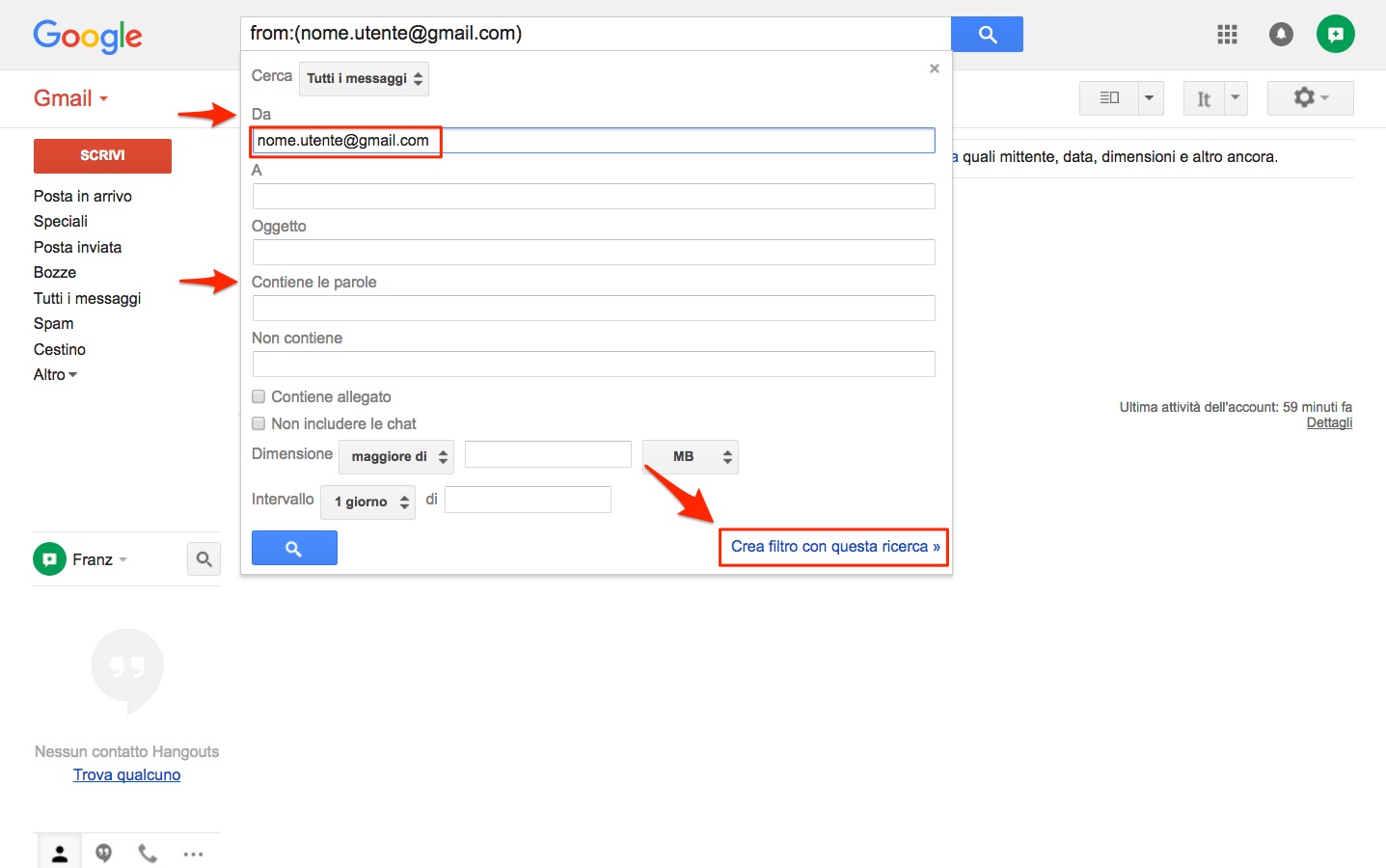Open Posta in arrivo folder

pos(83,196)
